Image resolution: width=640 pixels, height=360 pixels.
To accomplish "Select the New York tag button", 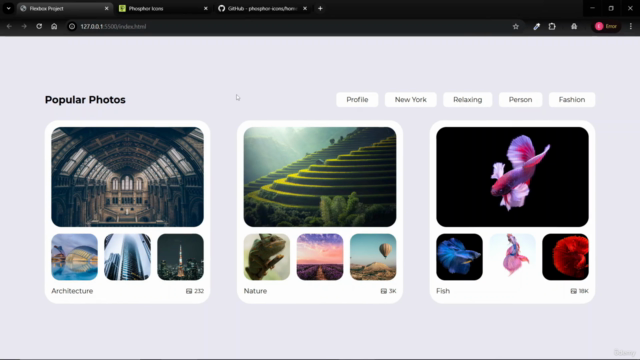I will pos(411,100).
